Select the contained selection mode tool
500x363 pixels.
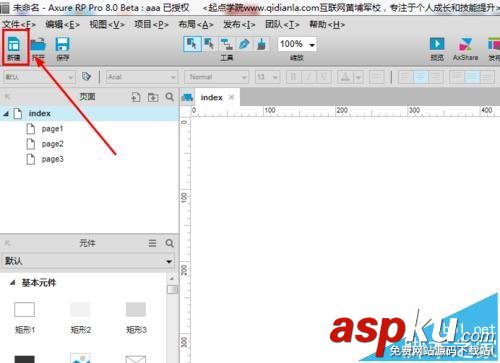[x=210, y=44]
